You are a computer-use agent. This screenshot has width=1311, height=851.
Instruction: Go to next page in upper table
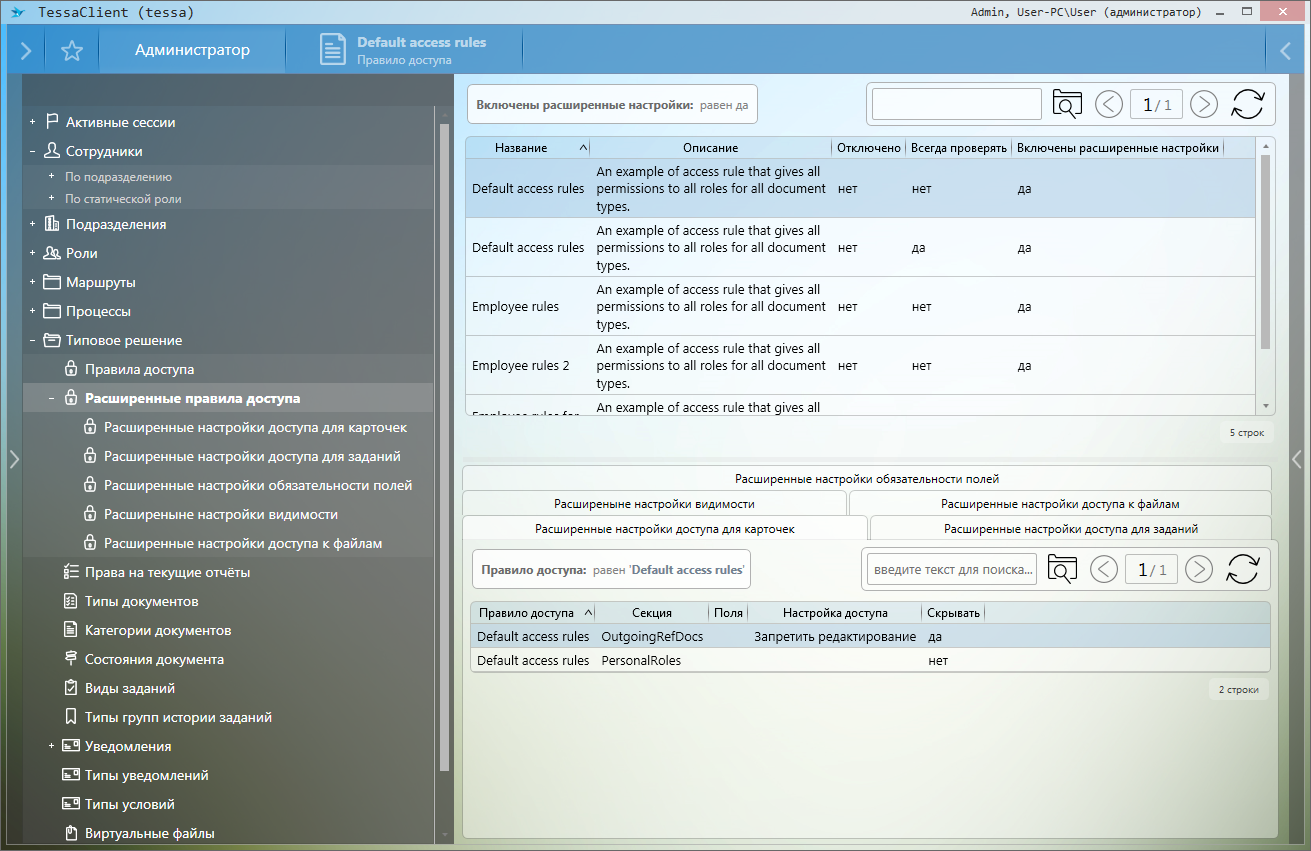[1204, 104]
